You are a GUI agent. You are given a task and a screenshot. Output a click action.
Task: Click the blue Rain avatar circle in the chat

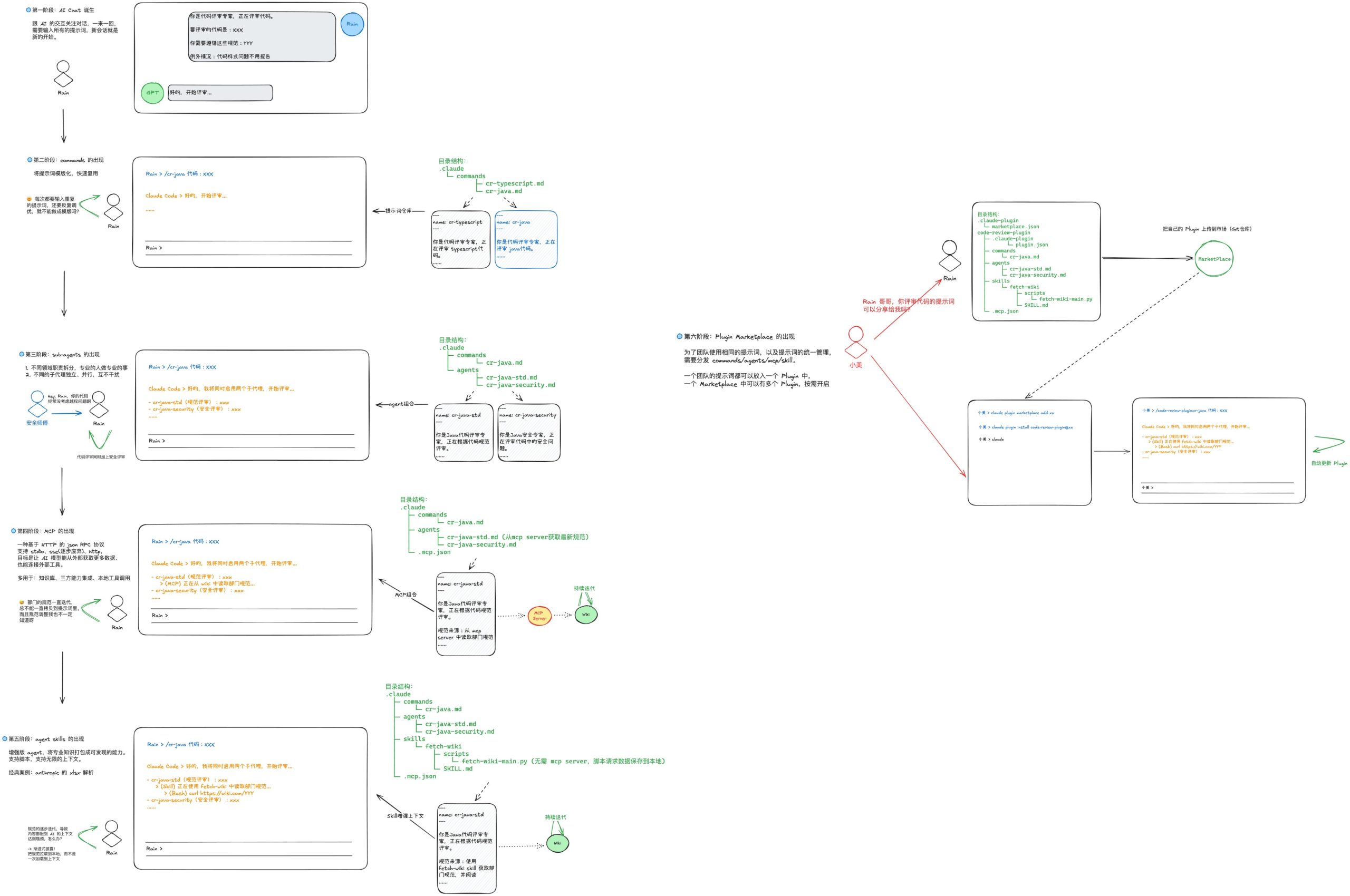(352, 24)
